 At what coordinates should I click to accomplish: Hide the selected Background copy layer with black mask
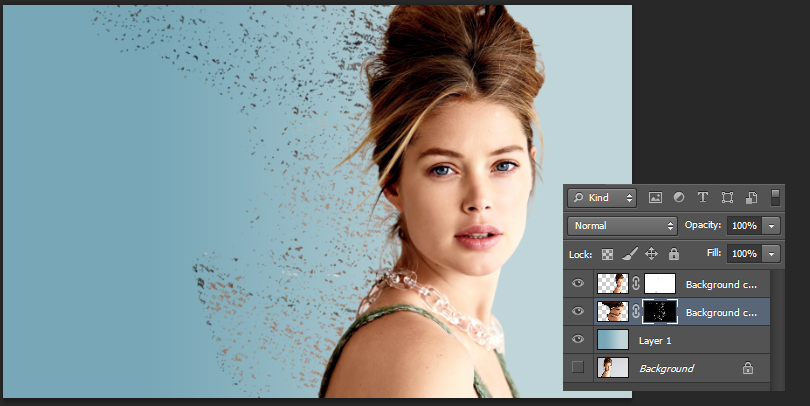point(578,311)
